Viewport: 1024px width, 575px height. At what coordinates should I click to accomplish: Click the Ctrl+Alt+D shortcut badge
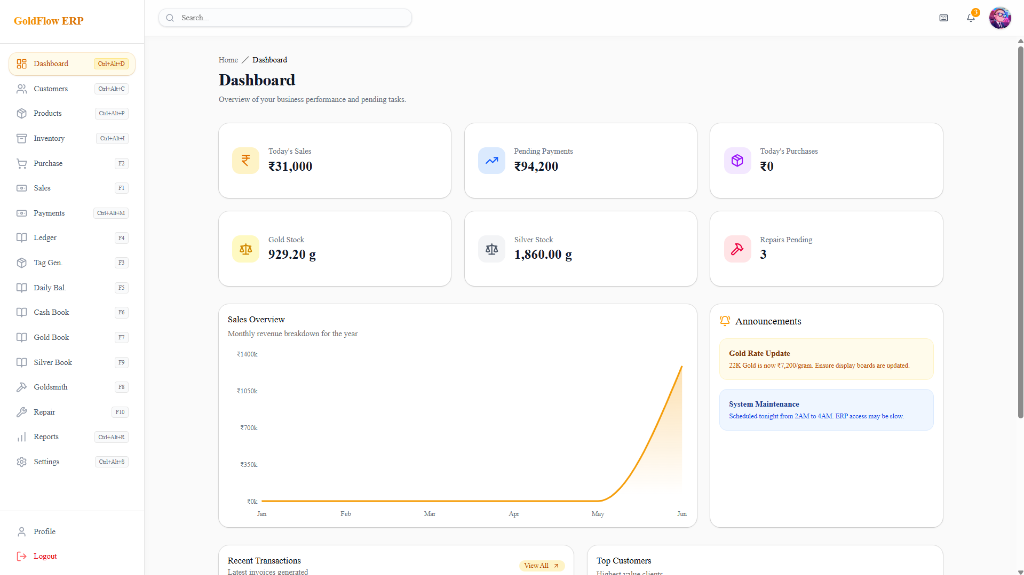coord(111,63)
